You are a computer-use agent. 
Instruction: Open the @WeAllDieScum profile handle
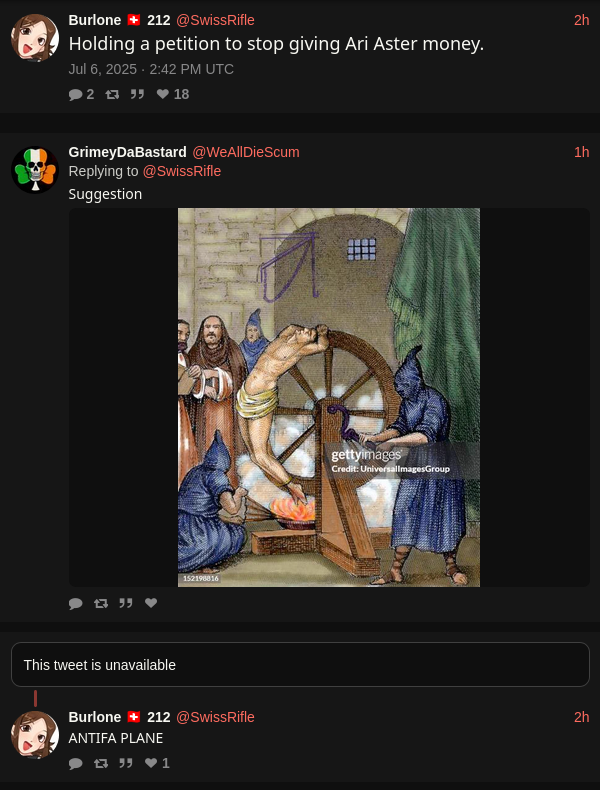246,152
